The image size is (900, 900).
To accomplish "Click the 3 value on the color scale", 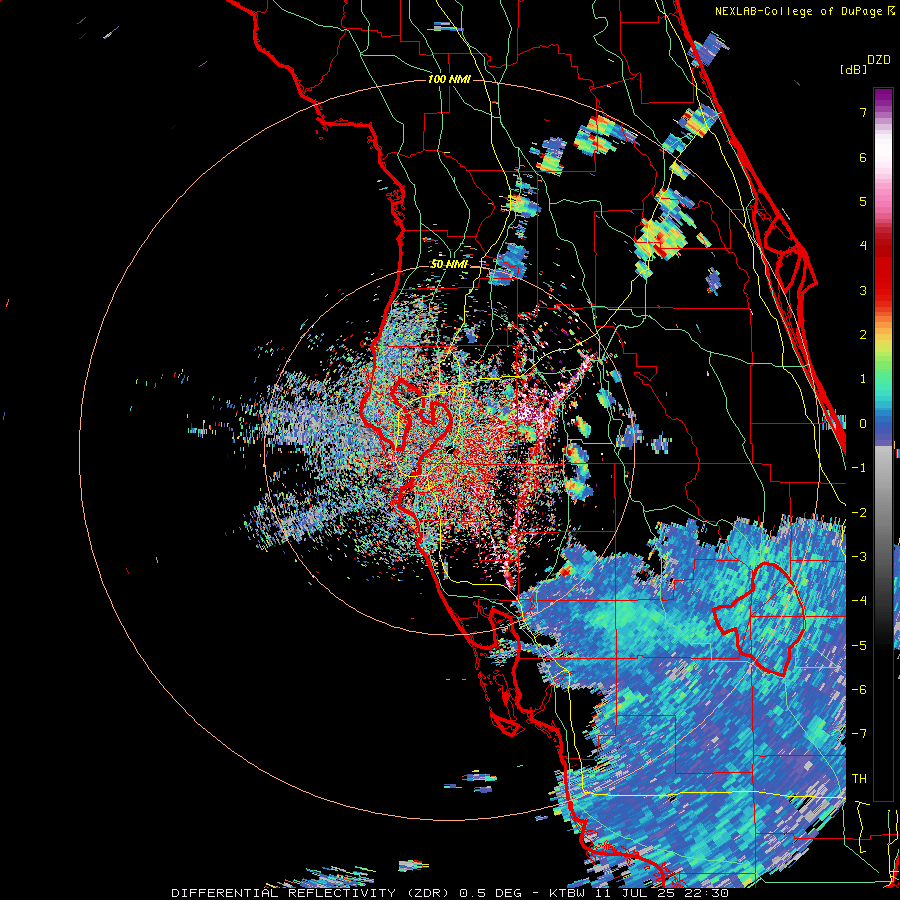I will (863, 290).
